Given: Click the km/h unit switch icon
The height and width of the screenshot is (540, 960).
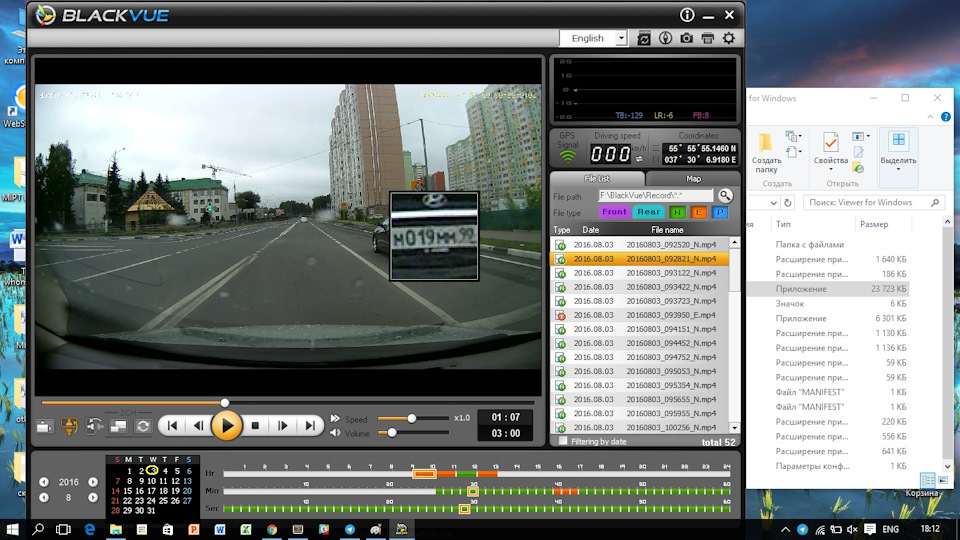Looking at the screenshot, I should coord(639,159).
